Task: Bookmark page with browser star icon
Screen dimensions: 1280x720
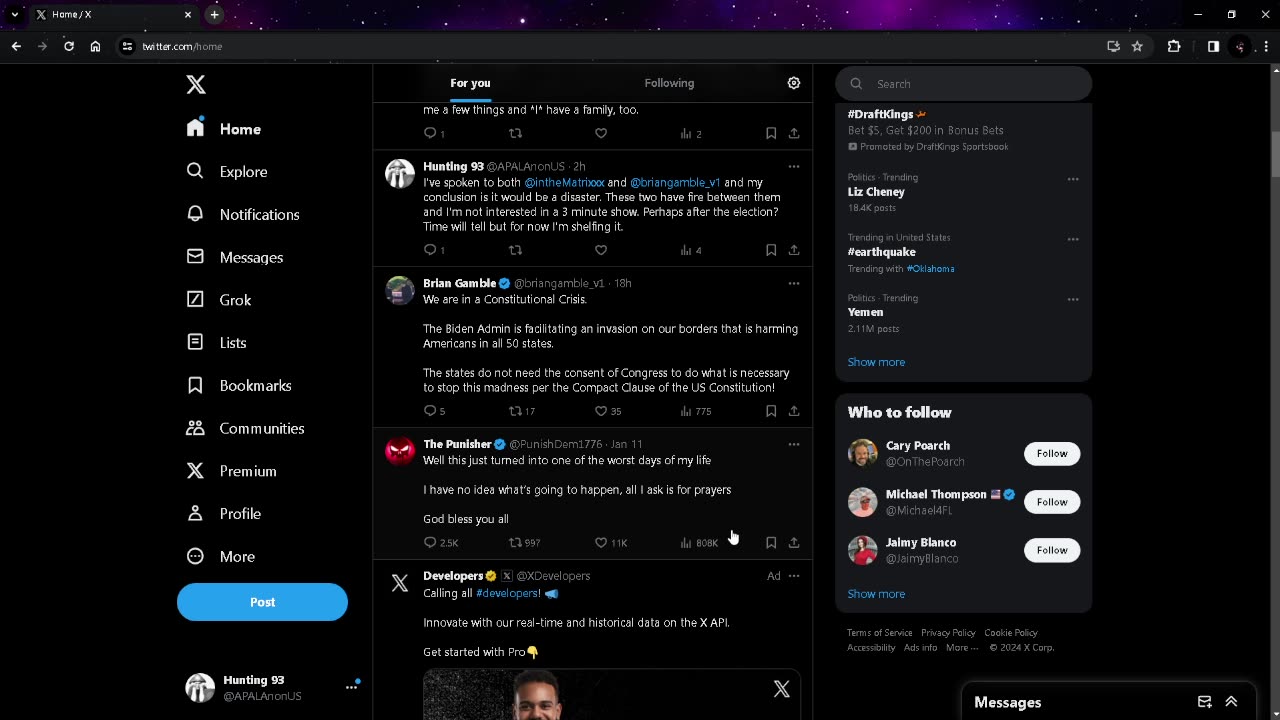Action: (1137, 46)
